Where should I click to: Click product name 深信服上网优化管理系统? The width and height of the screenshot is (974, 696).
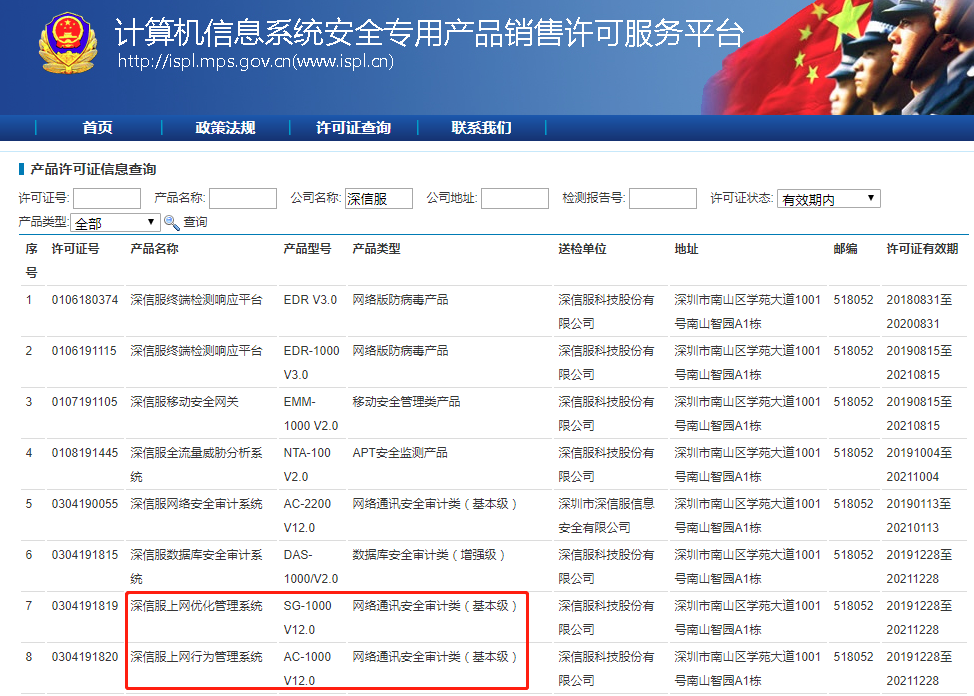[196, 605]
